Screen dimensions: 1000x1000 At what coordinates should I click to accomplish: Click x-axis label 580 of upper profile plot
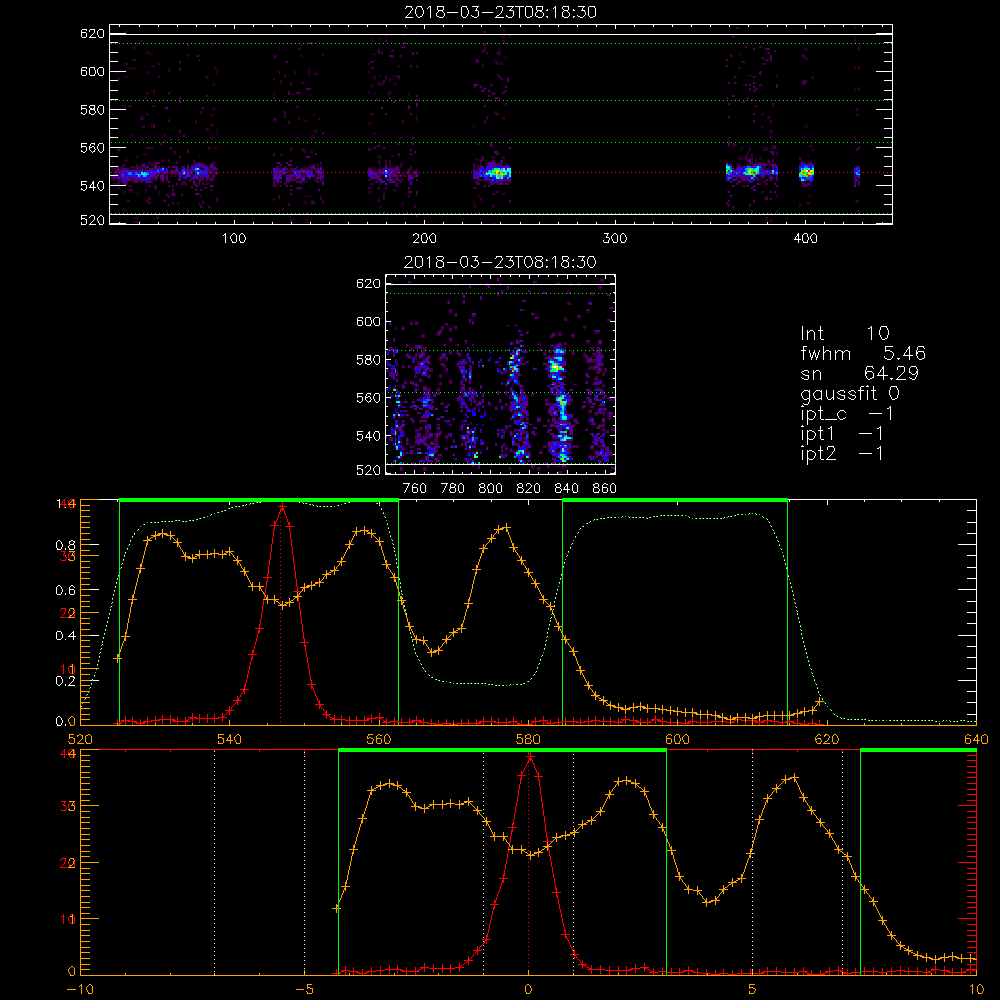tap(528, 739)
